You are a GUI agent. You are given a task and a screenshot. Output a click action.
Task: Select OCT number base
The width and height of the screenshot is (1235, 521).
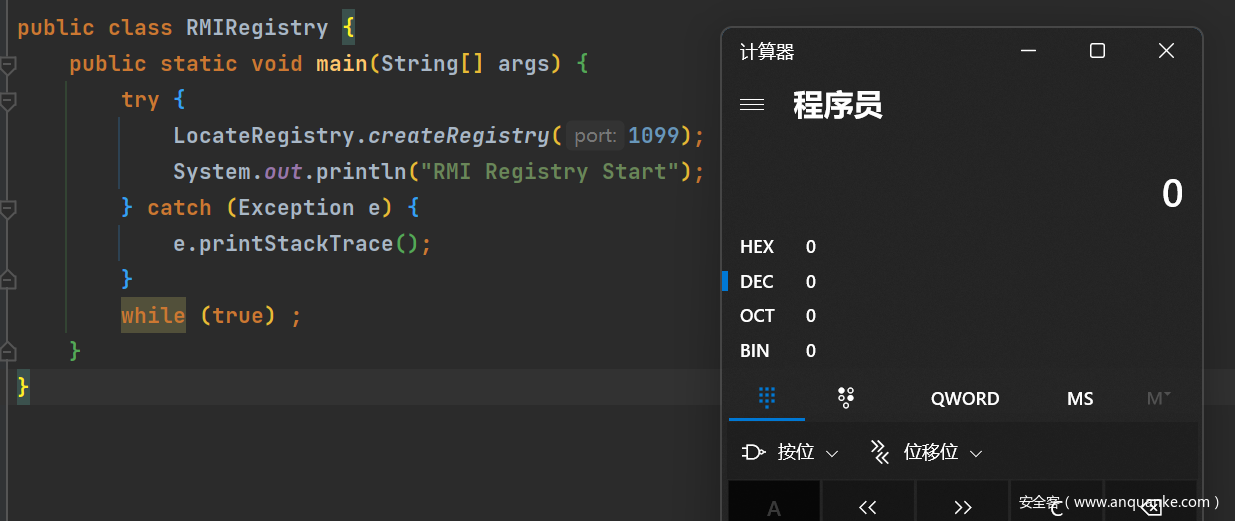point(757,316)
